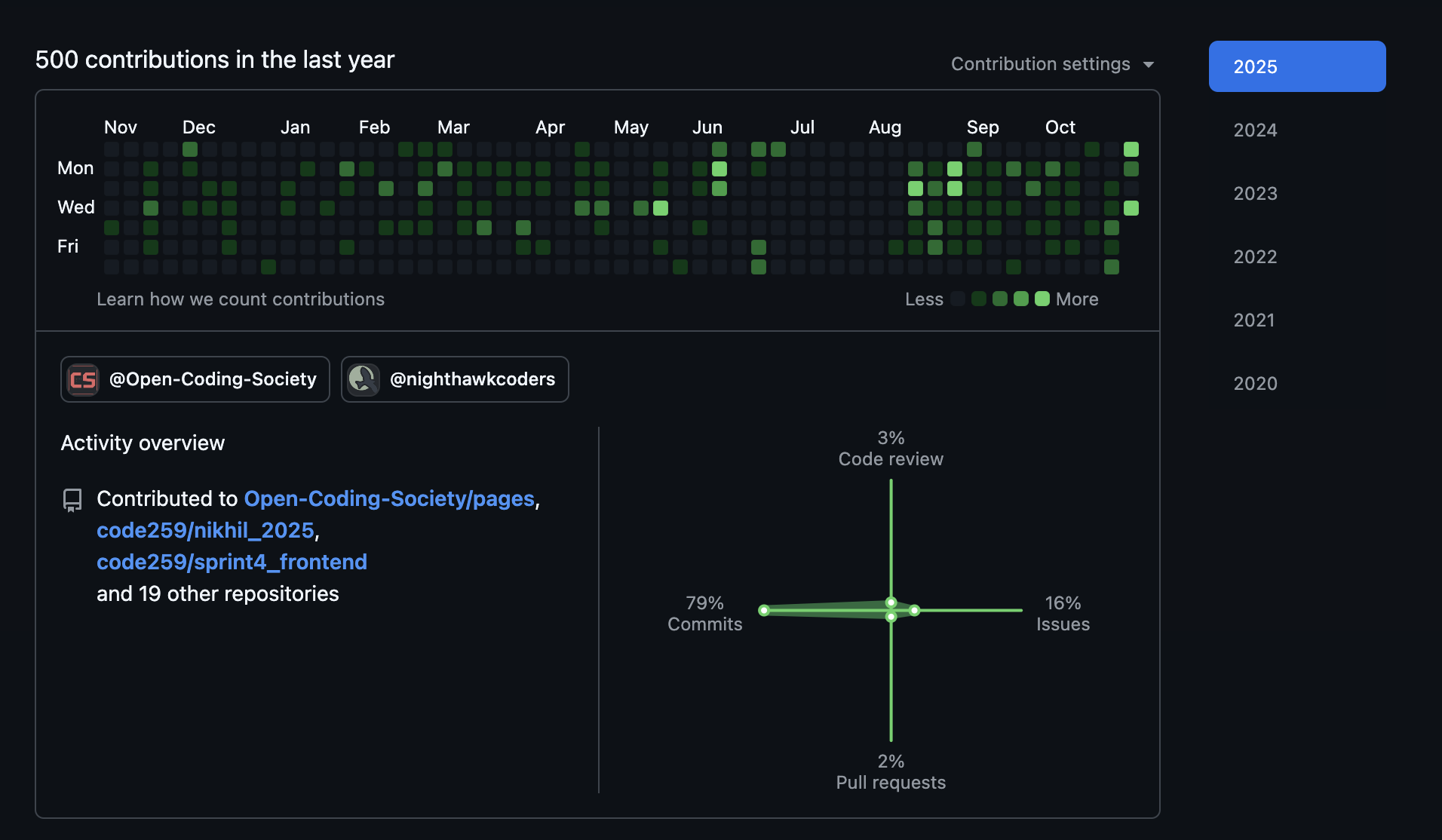The image size is (1442, 840).
Task: Click the Commits data point on radar chart
Action: tap(764, 610)
